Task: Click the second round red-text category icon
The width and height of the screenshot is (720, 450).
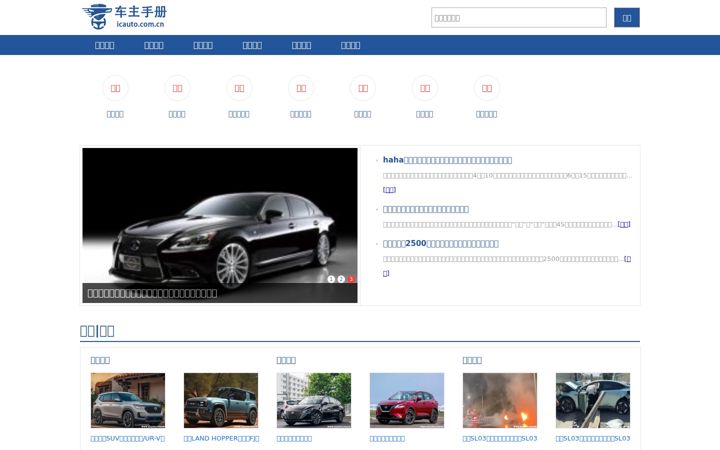Action: click(177, 88)
